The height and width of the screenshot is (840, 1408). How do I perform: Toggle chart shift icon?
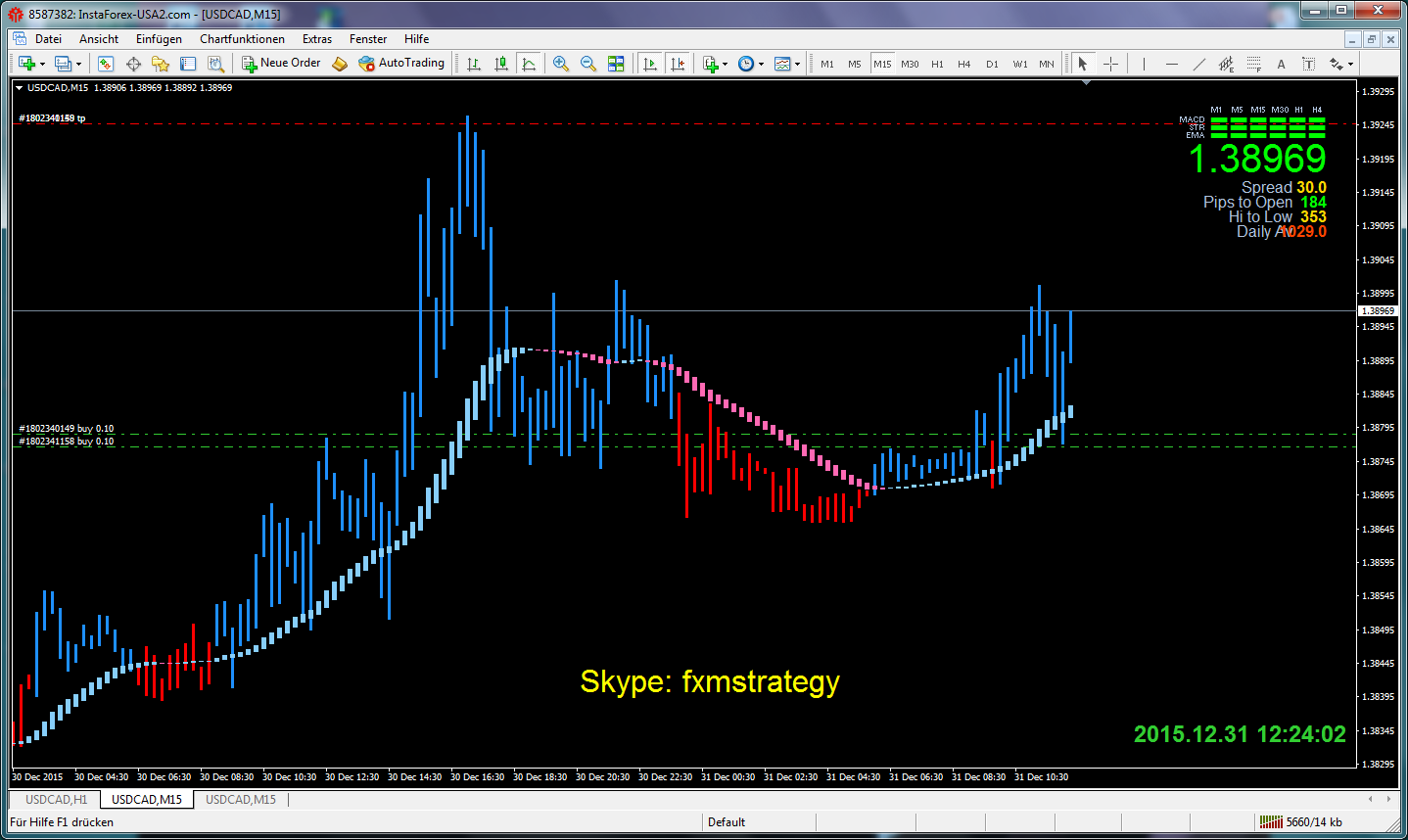[x=677, y=64]
